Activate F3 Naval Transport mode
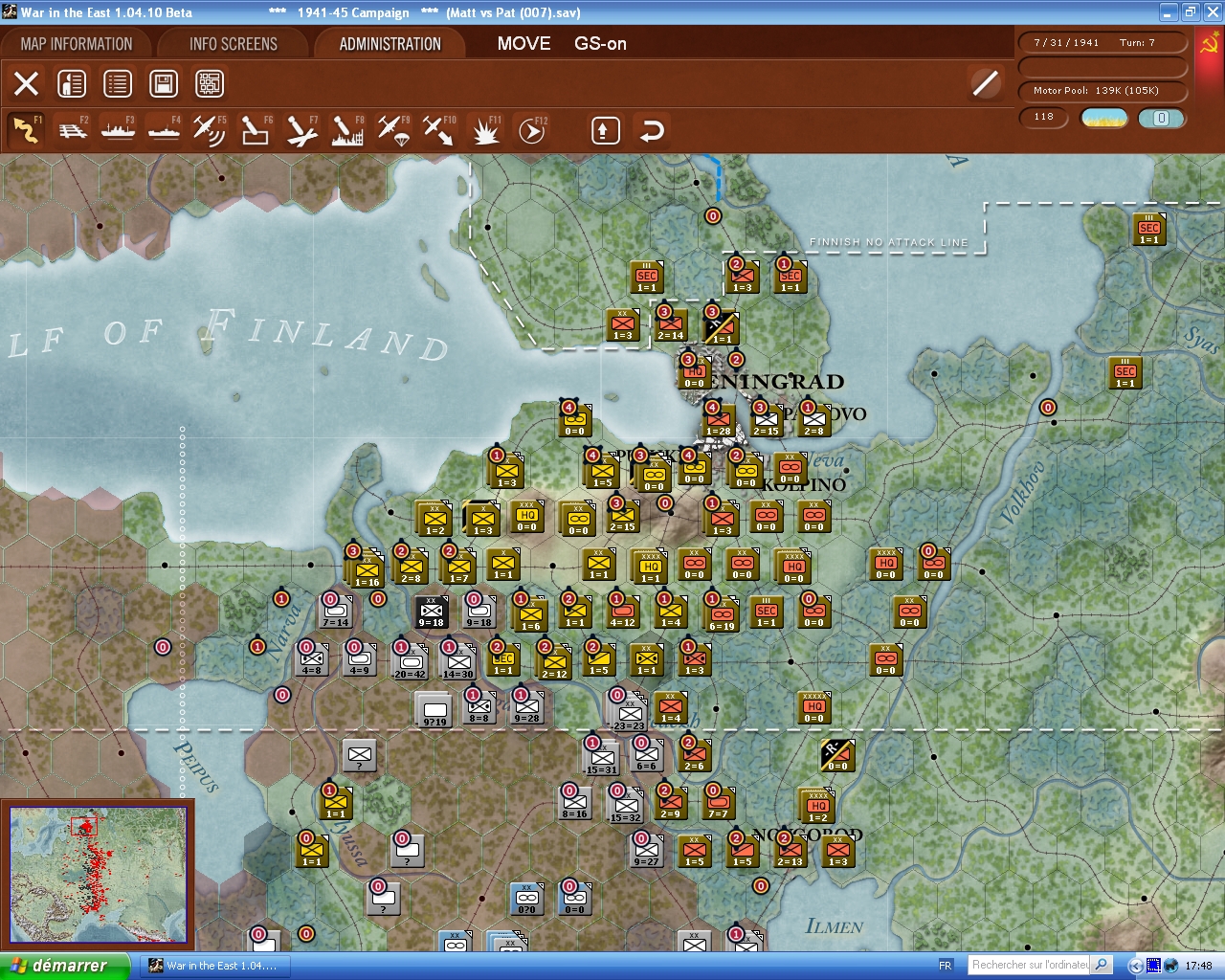The height and width of the screenshot is (980, 1225). (118, 130)
